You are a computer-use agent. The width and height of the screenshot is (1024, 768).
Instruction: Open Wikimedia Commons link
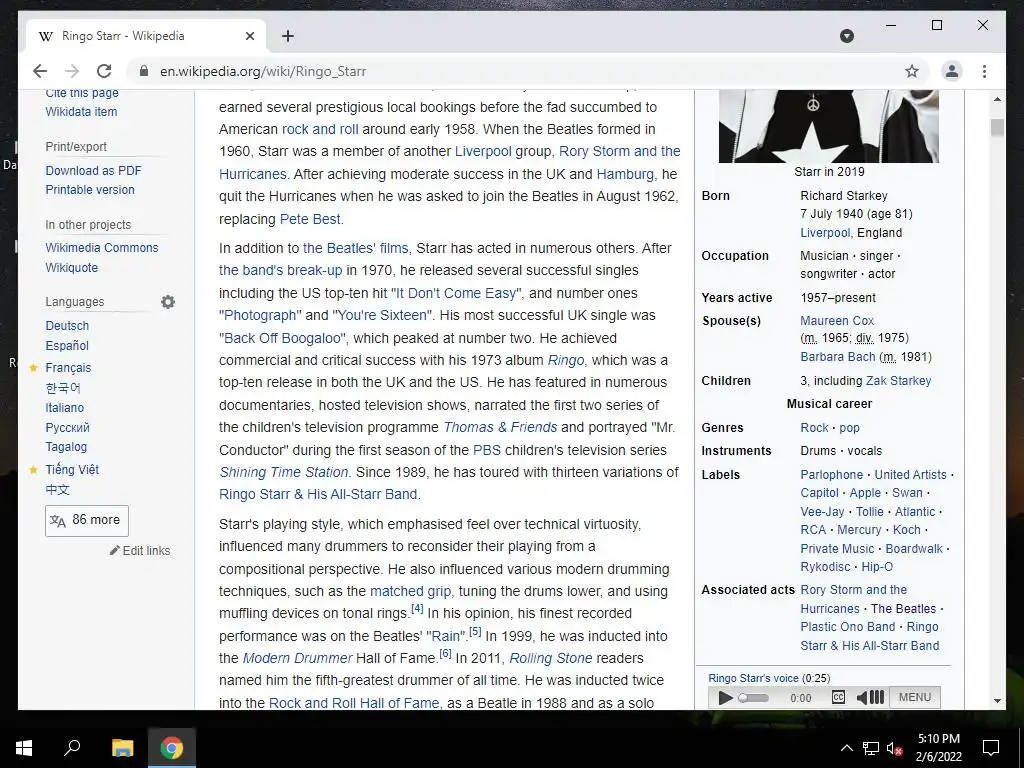pos(102,248)
